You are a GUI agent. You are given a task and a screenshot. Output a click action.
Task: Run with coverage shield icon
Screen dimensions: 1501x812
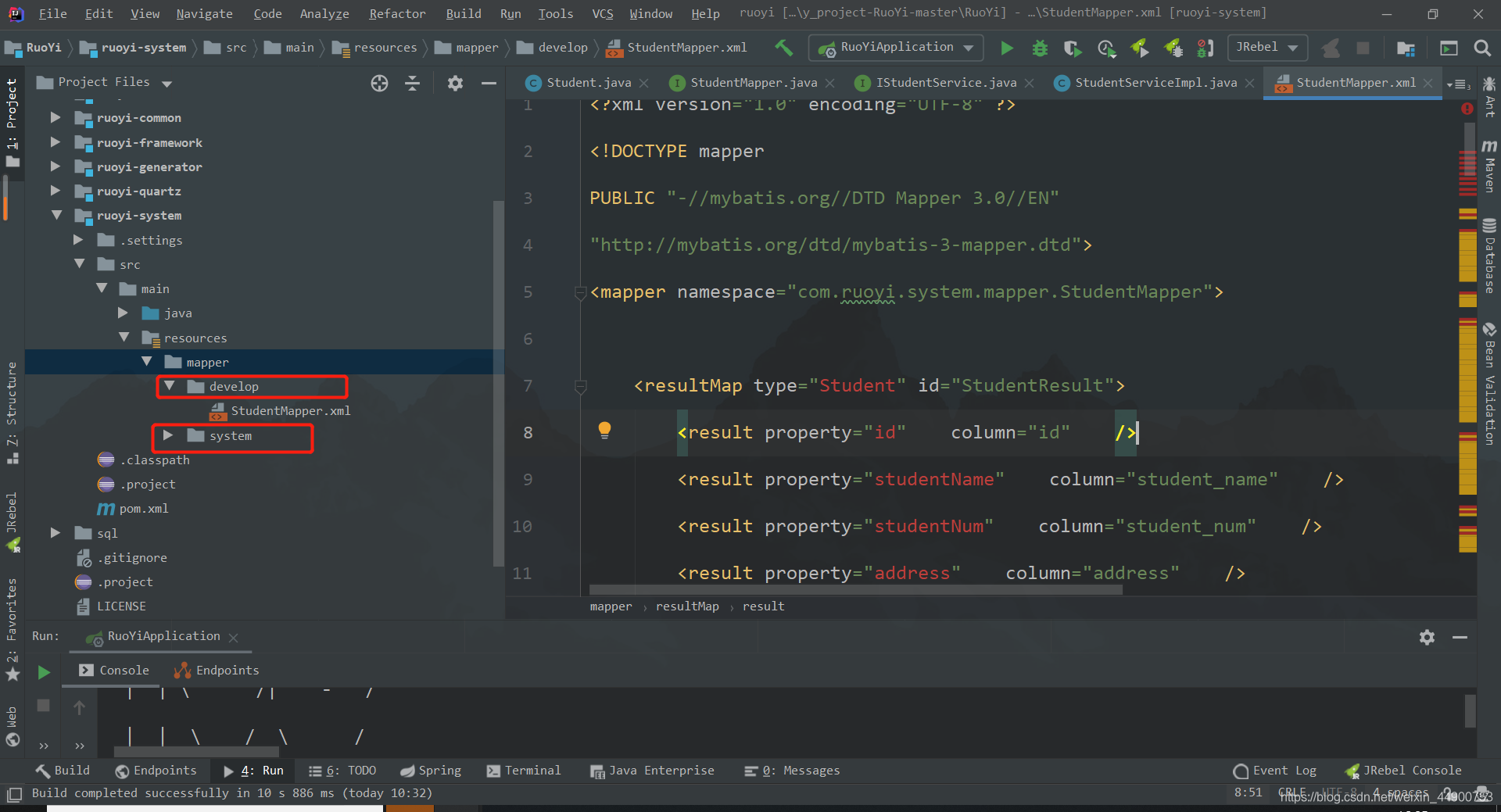(1073, 48)
